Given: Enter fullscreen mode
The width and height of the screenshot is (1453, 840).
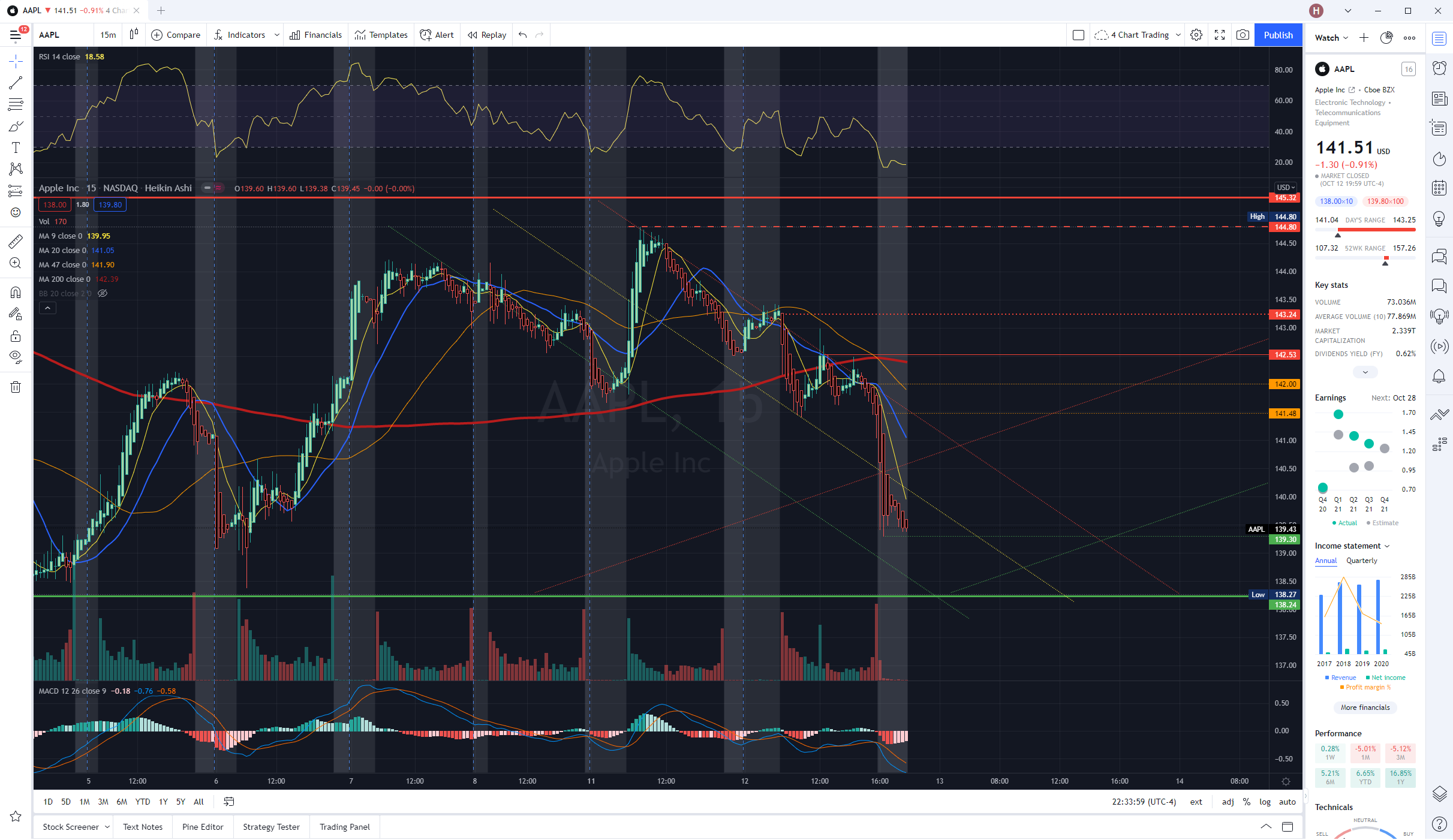Looking at the screenshot, I should click(1220, 35).
